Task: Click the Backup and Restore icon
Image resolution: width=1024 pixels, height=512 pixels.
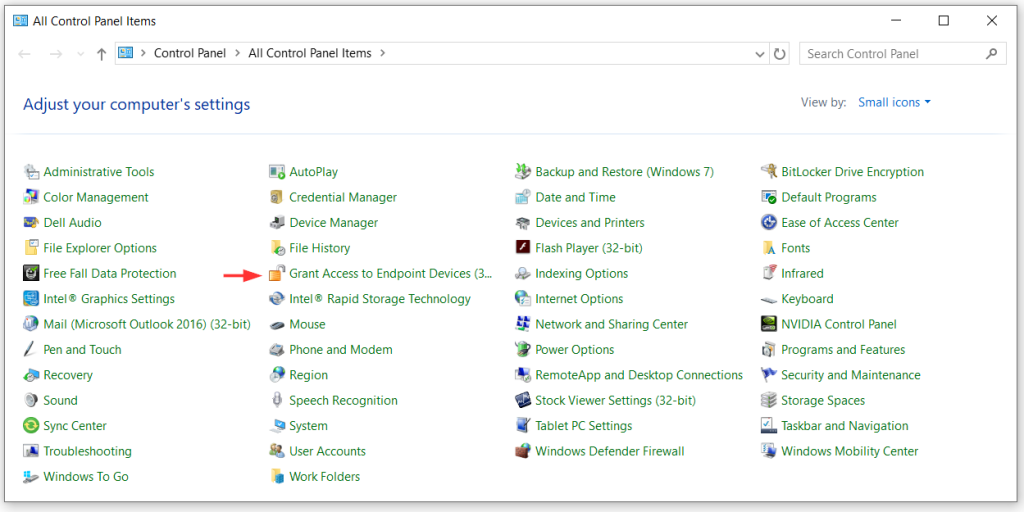Action: (x=522, y=172)
